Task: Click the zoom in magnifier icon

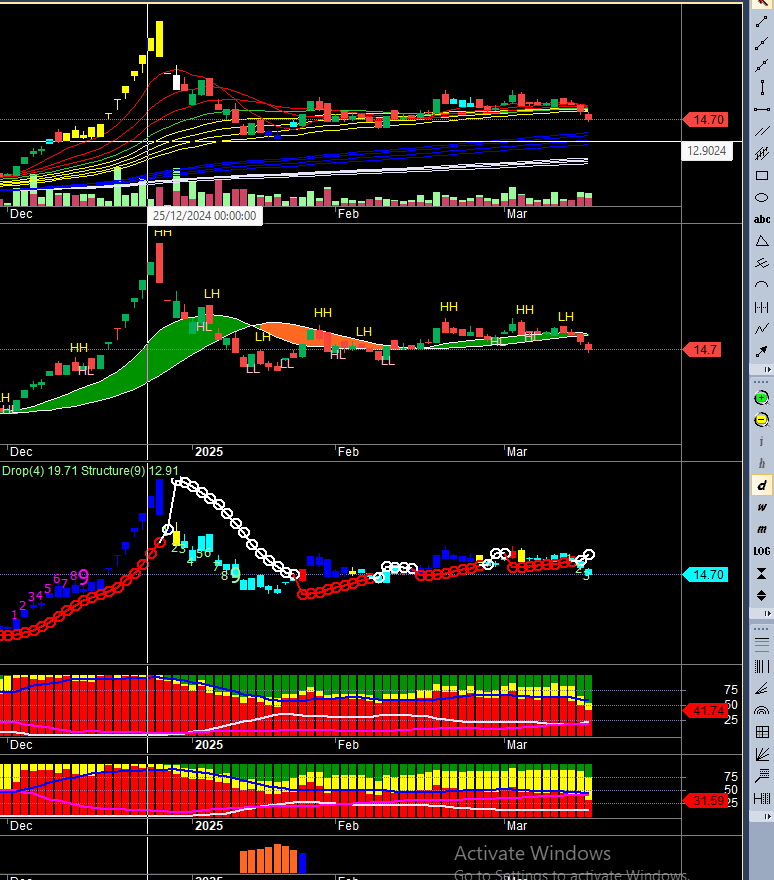Action: tap(761, 398)
